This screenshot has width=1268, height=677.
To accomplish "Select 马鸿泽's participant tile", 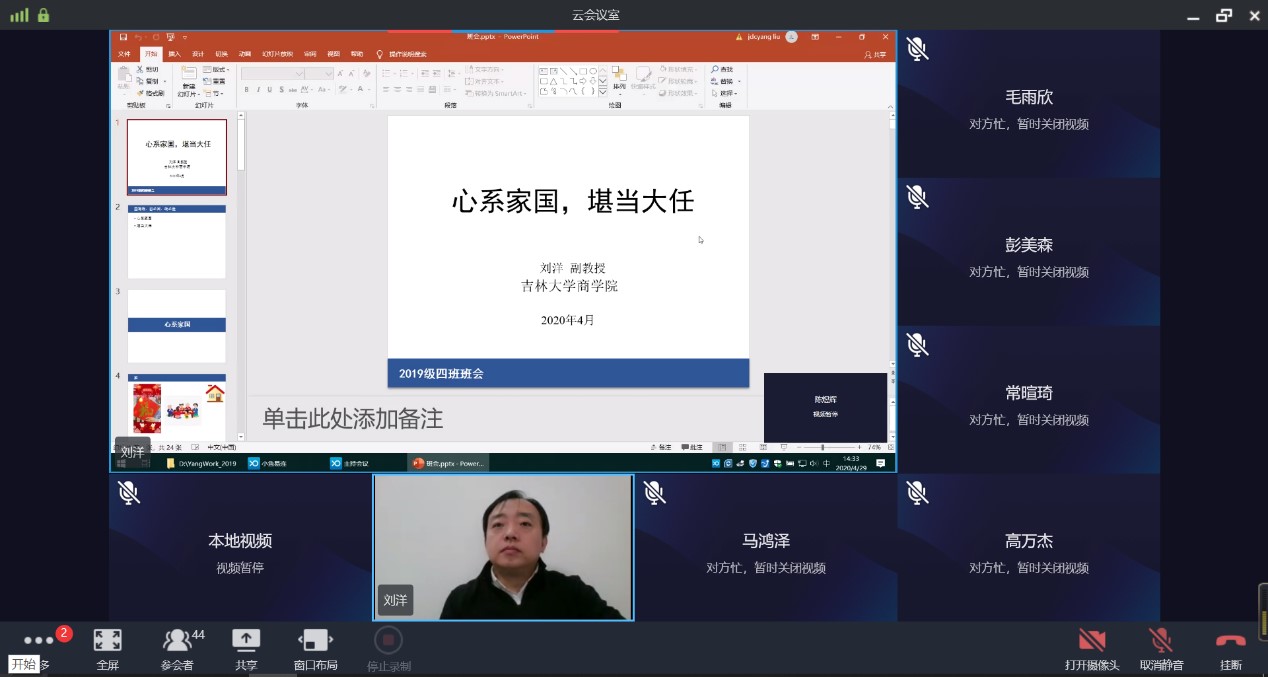I will pyautogui.click(x=765, y=548).
